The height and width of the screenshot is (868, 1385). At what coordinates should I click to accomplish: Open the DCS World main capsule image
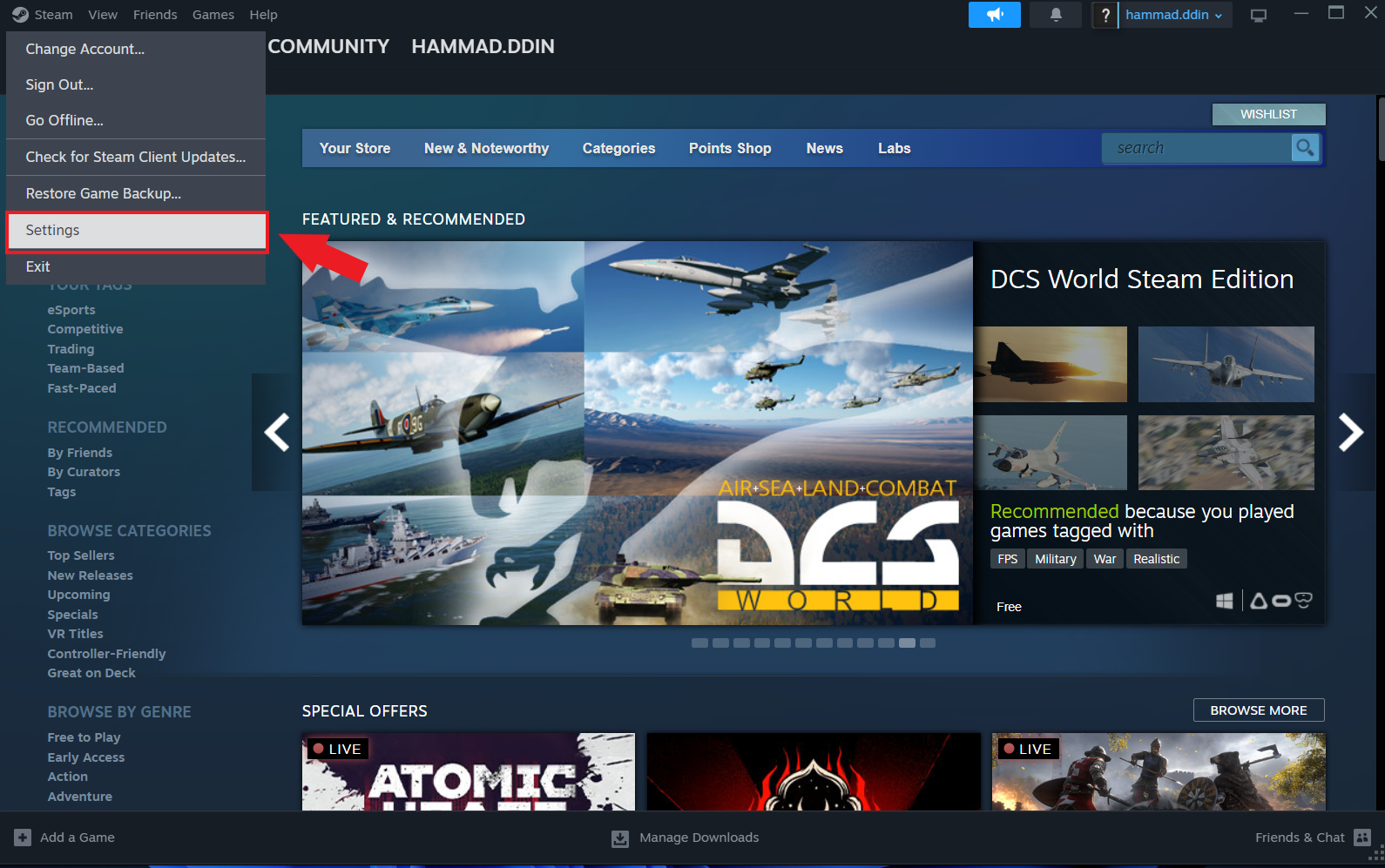click(638, 433)
